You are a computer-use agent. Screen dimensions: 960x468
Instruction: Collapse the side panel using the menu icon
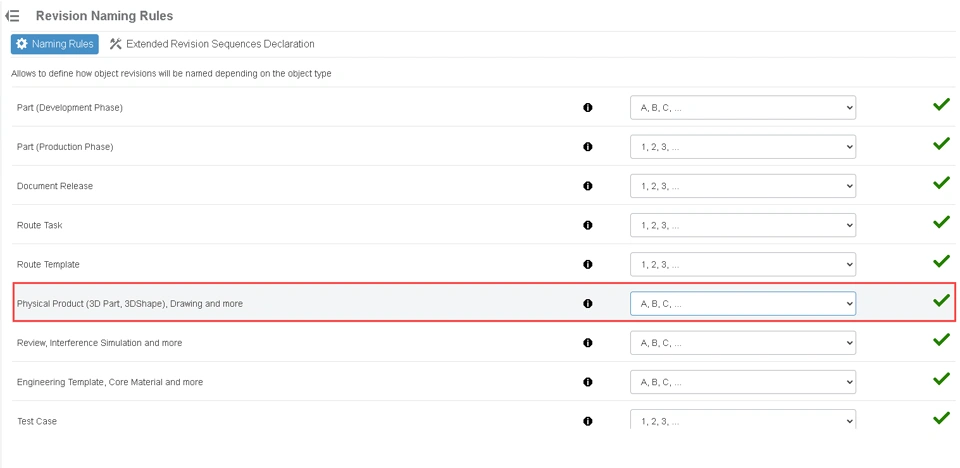[x=13, y=16]
